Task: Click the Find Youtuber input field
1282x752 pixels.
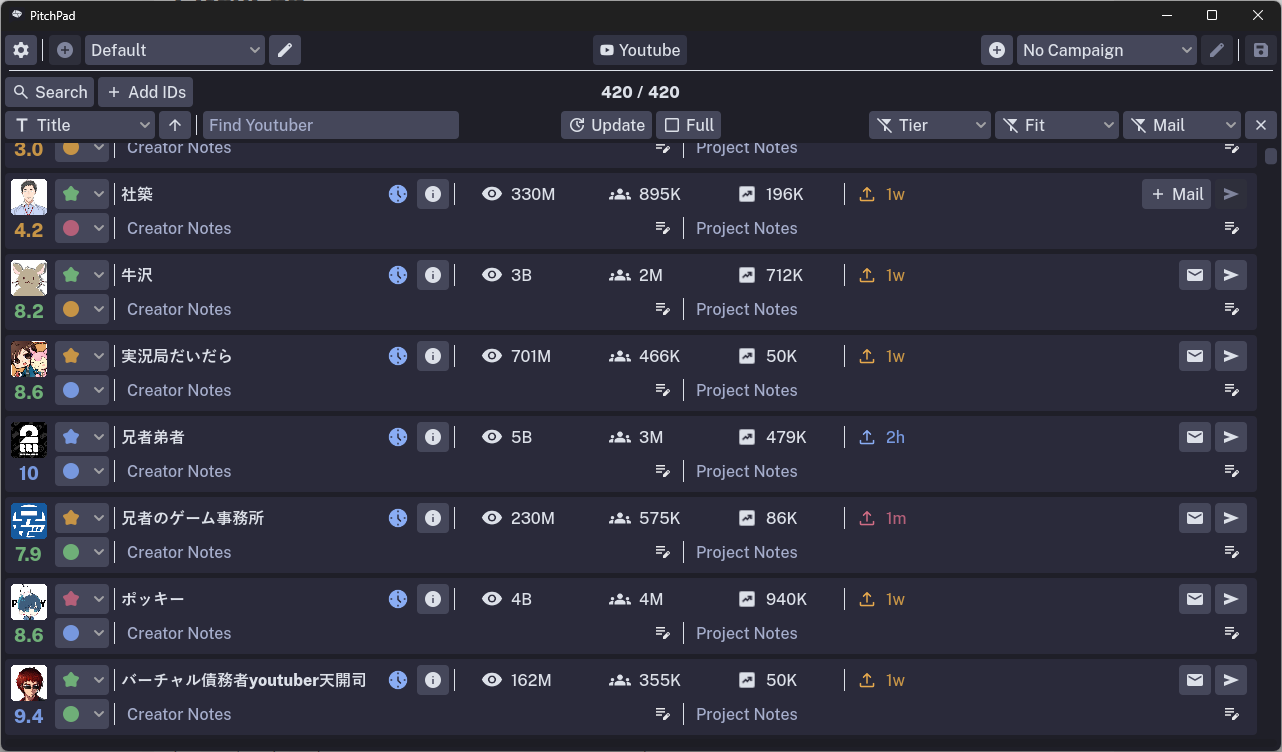Action: pos(330,125)
